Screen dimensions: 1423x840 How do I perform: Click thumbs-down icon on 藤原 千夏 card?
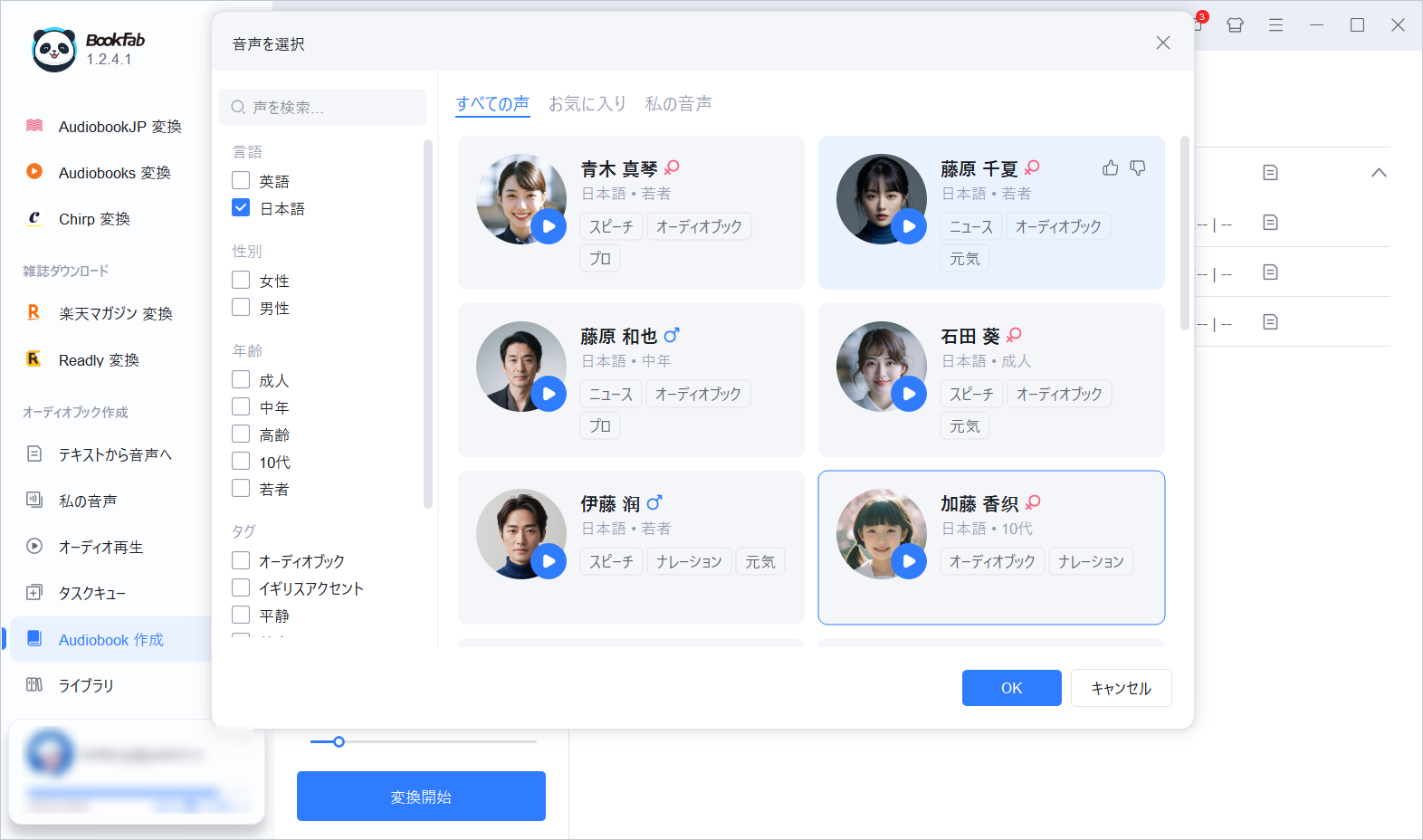tap(1138, 167)
